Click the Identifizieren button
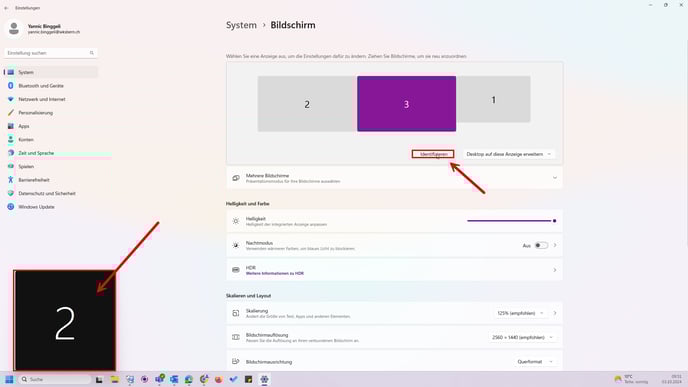 (433, 154)
